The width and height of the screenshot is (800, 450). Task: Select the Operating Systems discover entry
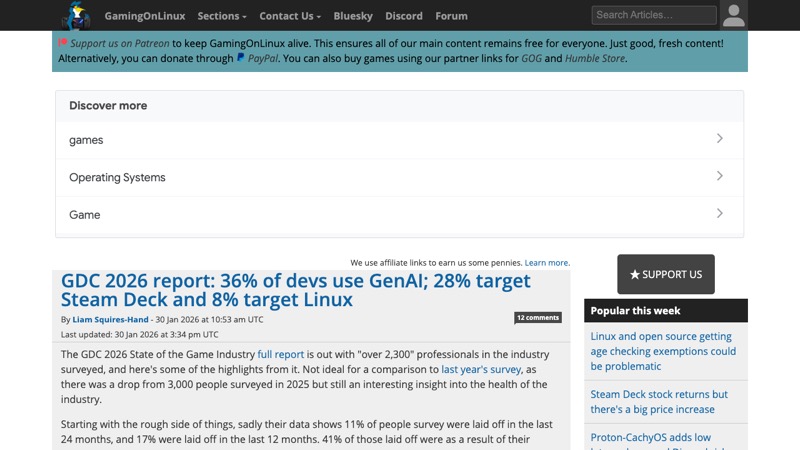(399, 177)
